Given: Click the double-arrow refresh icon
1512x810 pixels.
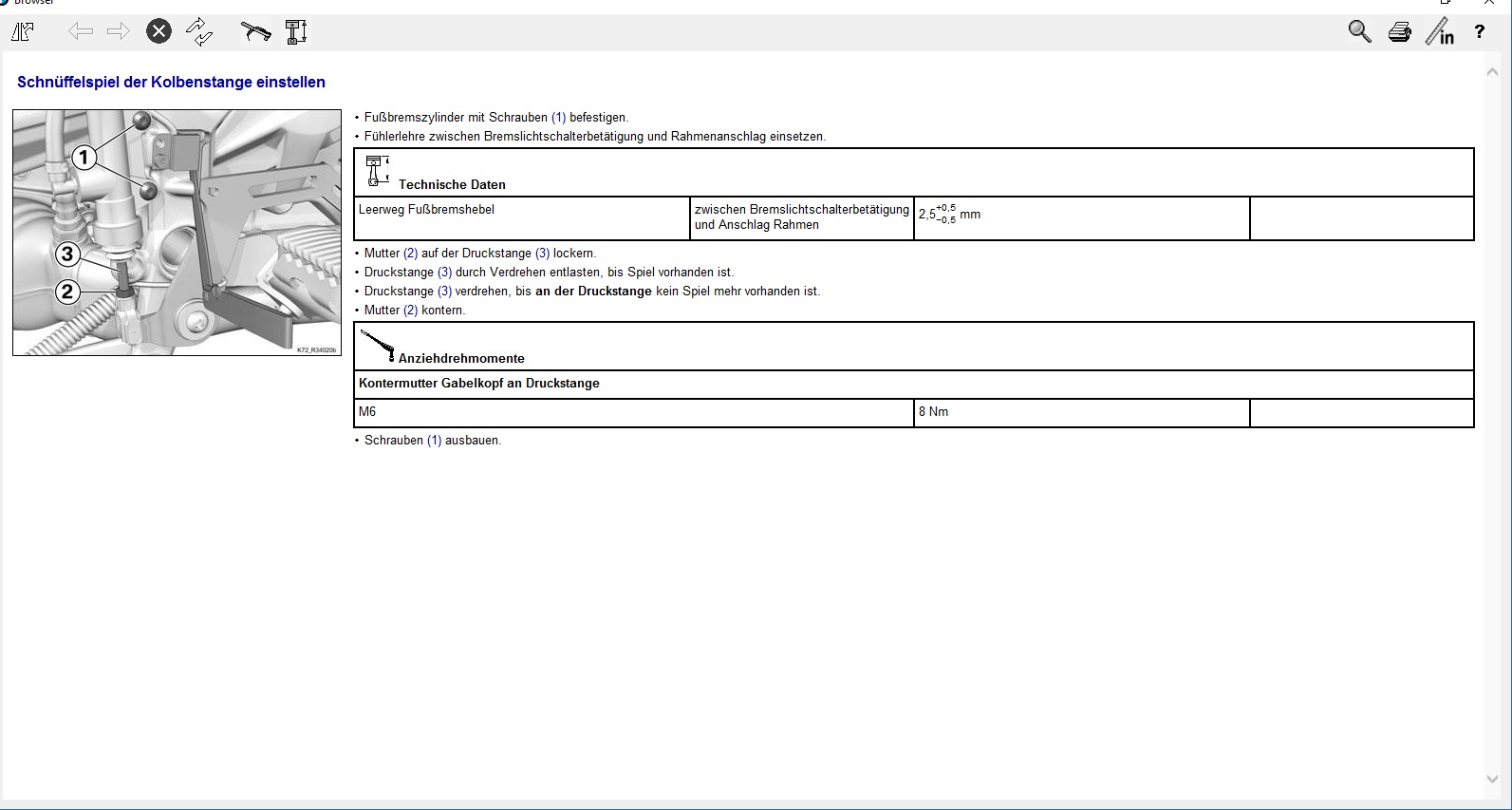Looking at the screenshot, I should point(199,32).
